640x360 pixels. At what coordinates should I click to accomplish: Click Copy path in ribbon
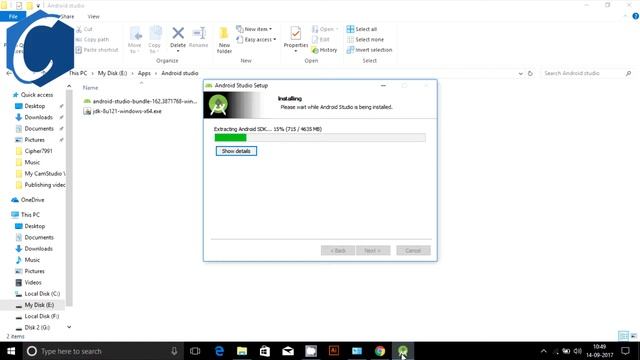(x=92, y=40)
